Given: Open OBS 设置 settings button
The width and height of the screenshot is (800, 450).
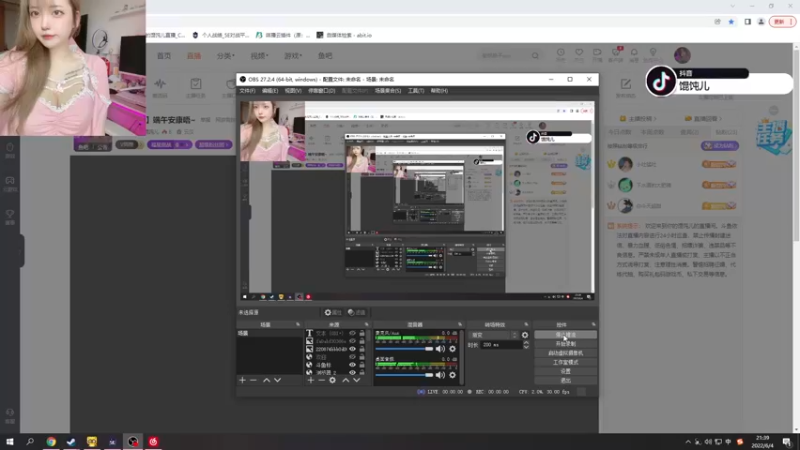Looking at the screenshot, I should pyautogui.click(x=565, y=371).
